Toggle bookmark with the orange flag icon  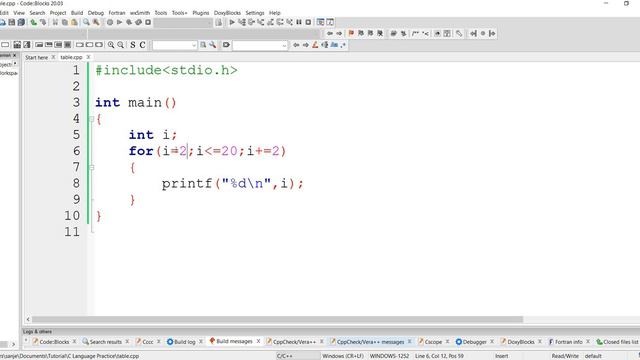point(351,33)
